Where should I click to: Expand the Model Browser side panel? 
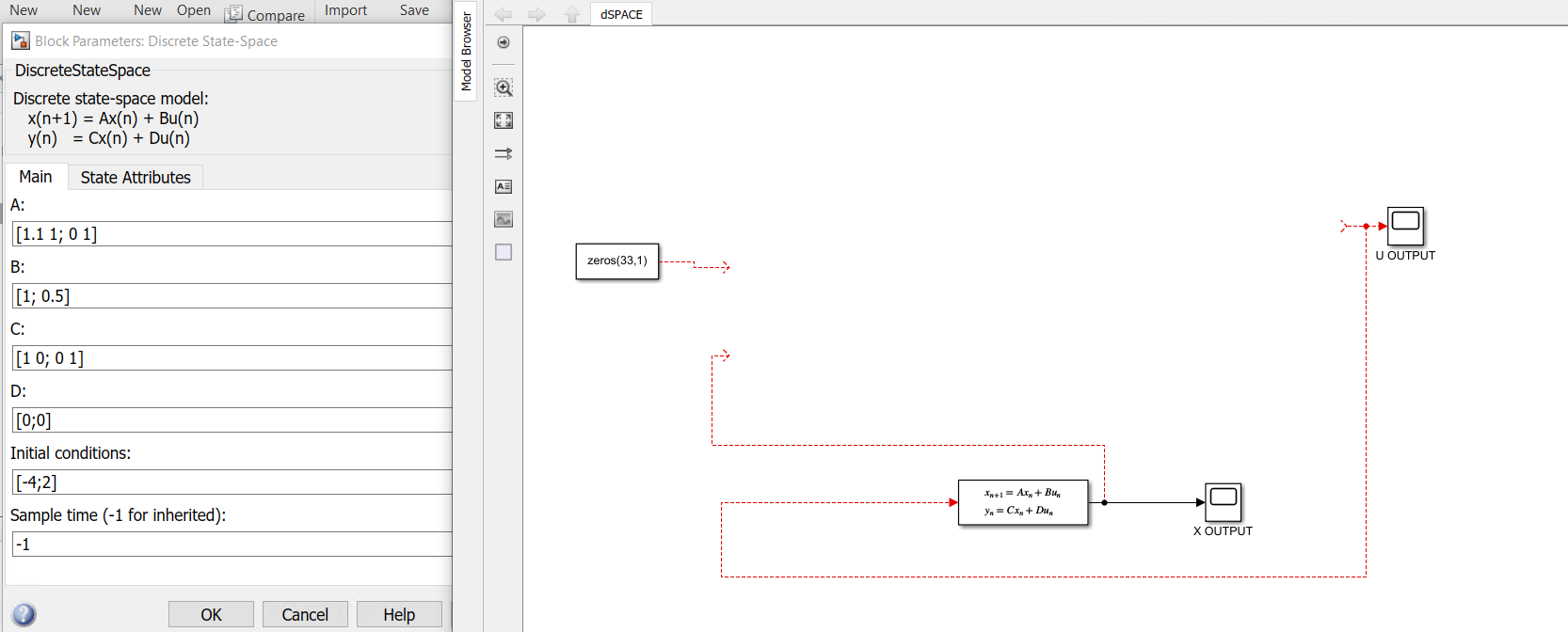pyautogui.click(x=466, y=52)
